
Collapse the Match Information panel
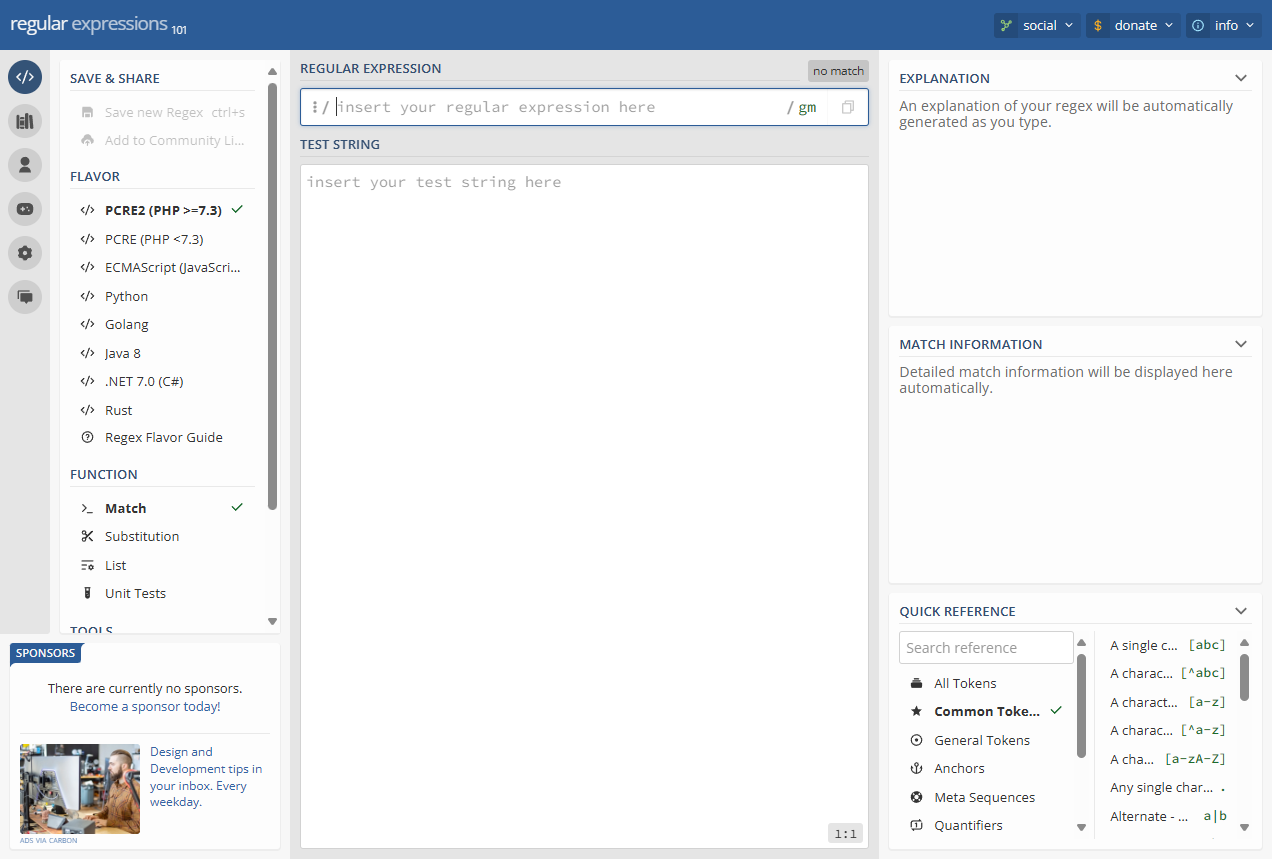click(x=1241, y=344)
